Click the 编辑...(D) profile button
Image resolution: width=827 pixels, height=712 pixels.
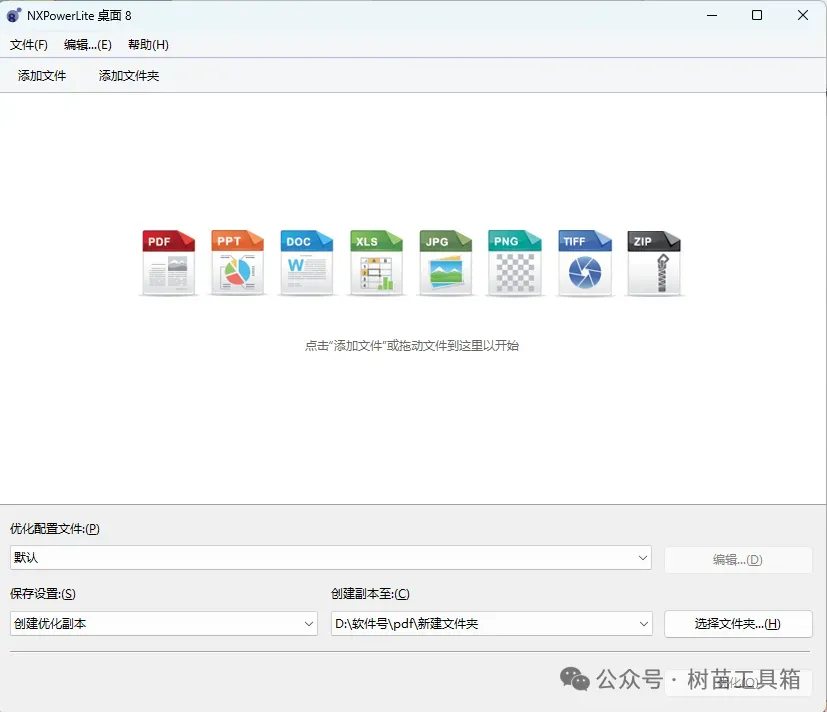point(738,560)
